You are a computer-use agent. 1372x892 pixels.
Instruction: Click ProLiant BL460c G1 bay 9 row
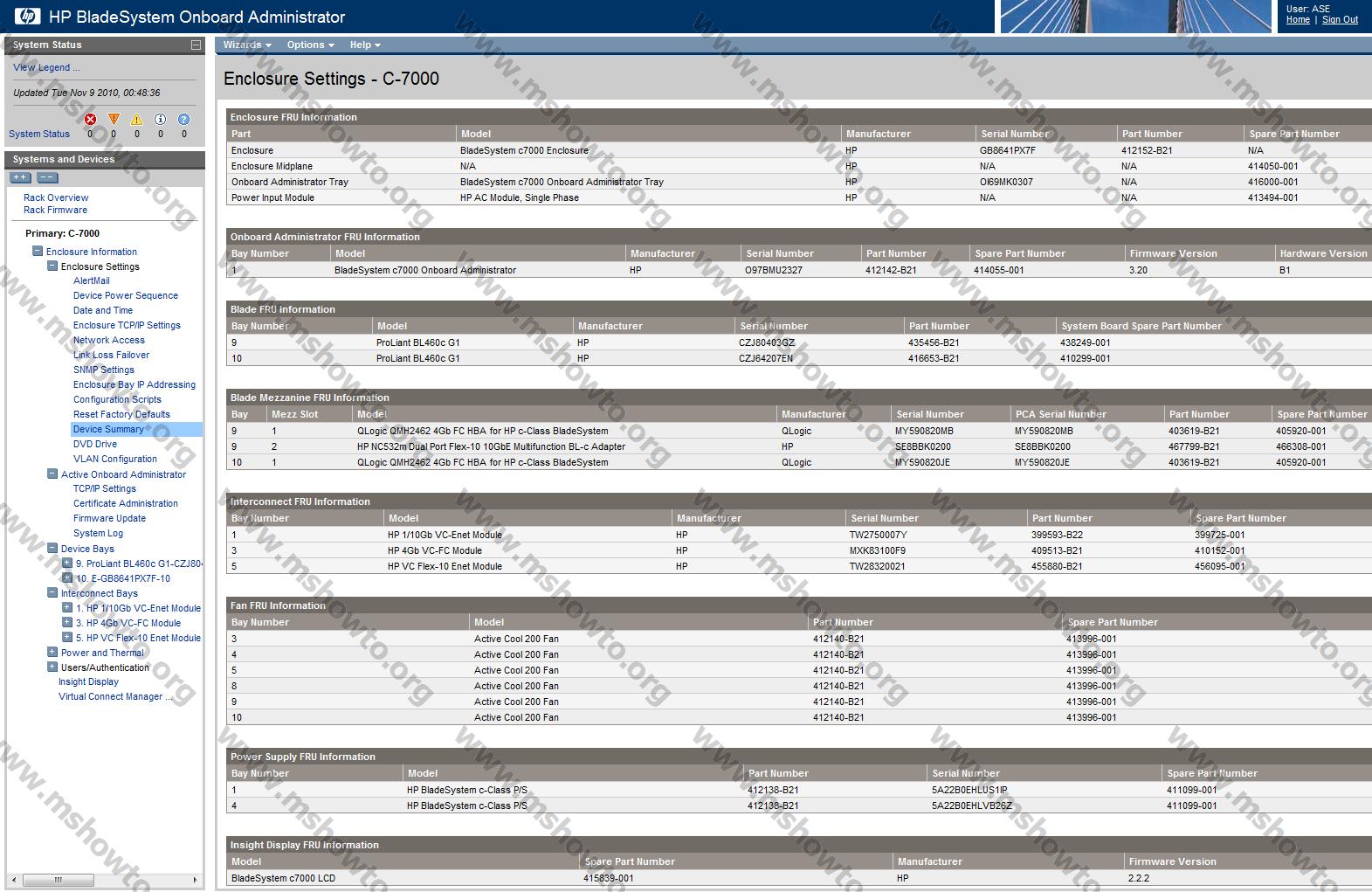tap(798, 342)
